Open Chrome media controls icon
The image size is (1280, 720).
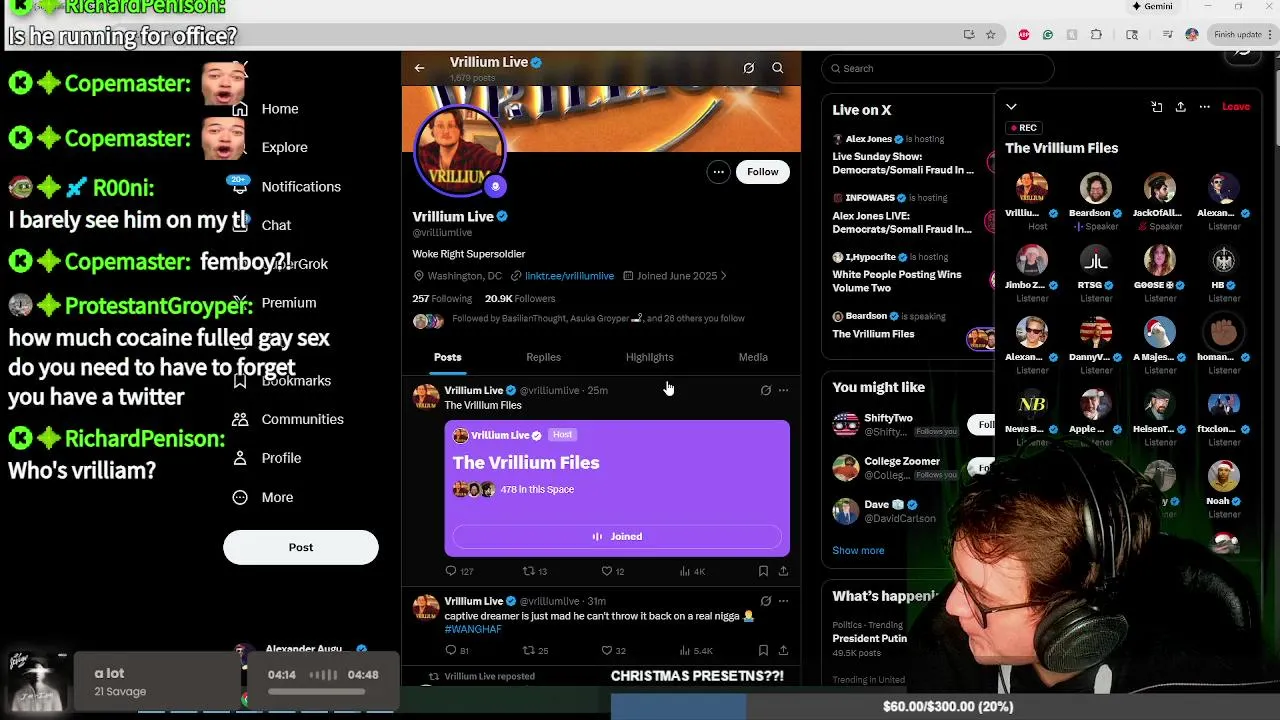pos(1168,34)
